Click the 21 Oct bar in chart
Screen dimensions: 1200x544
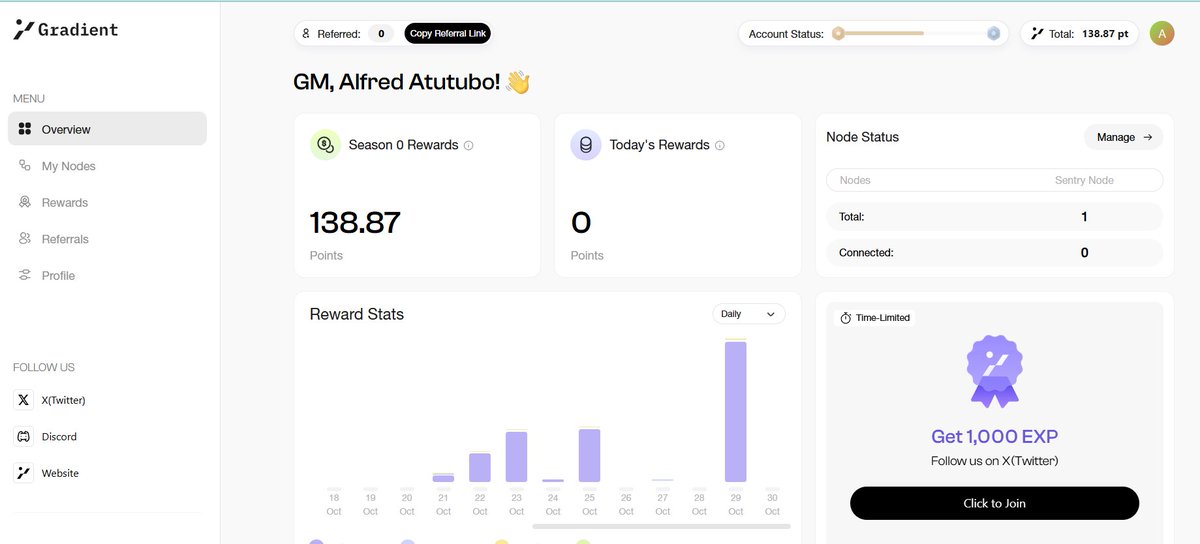tap(443, 478)
